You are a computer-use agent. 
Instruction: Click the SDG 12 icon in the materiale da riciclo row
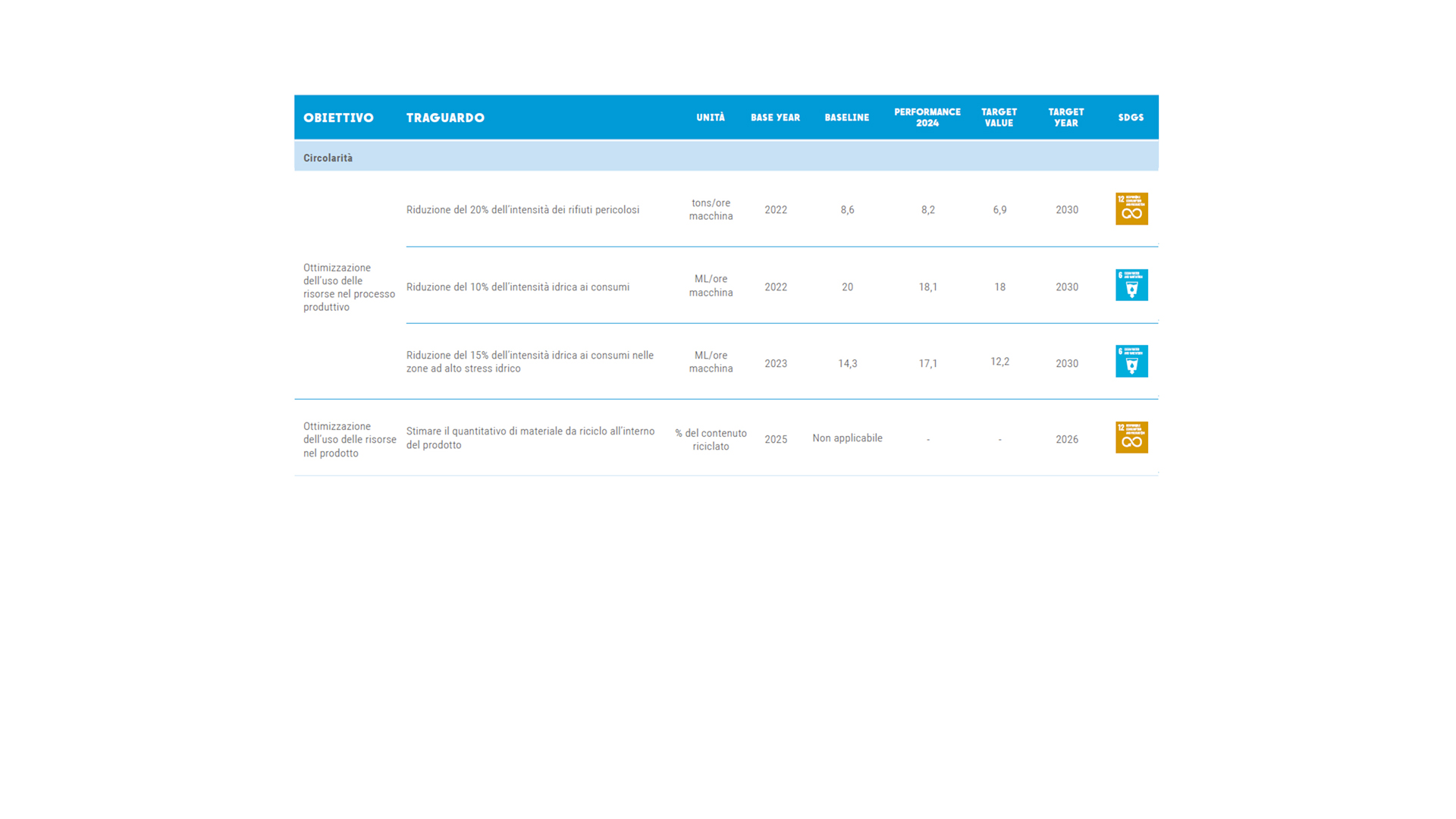[1131, 438]
